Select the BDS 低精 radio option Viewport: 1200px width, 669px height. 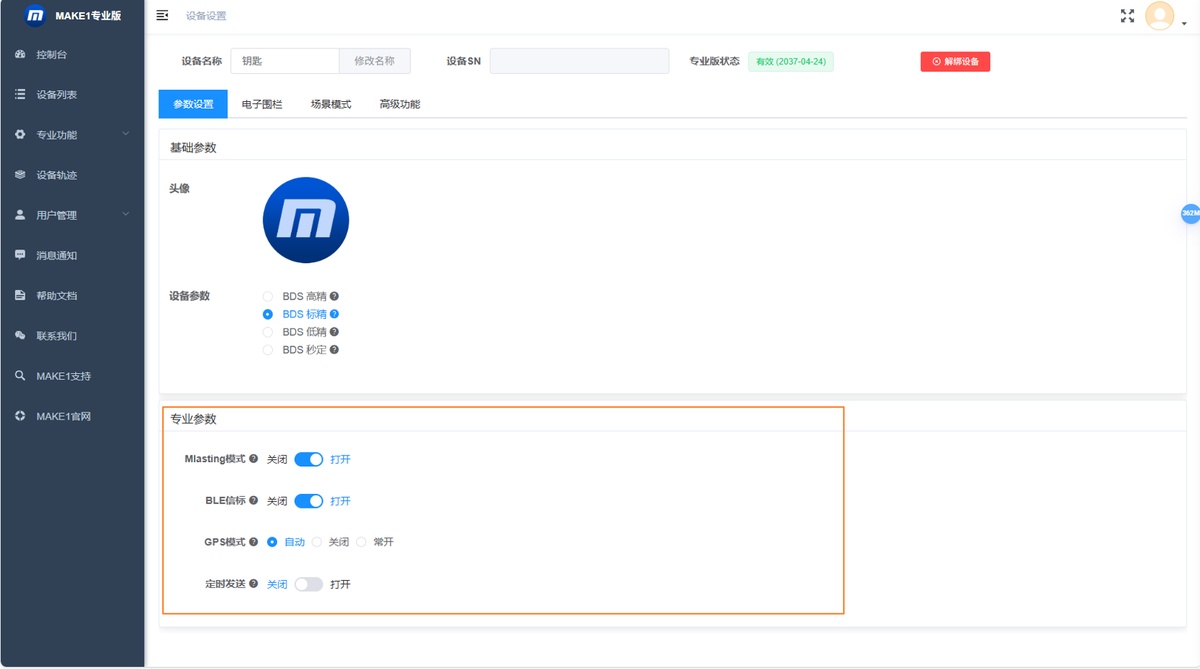[x=267, y=332]
